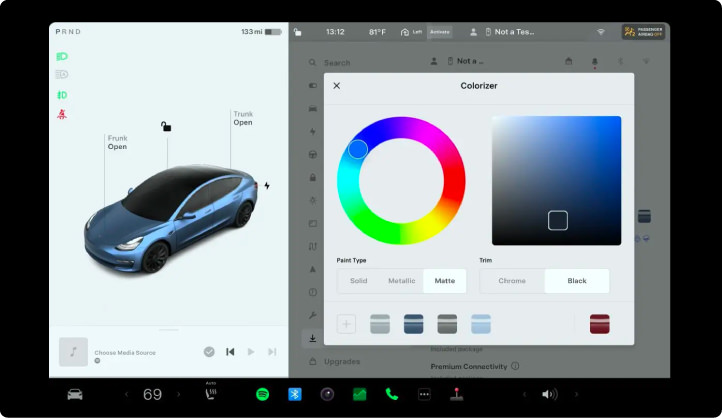Open Spotify from the bottom dock

pos(262,394)
